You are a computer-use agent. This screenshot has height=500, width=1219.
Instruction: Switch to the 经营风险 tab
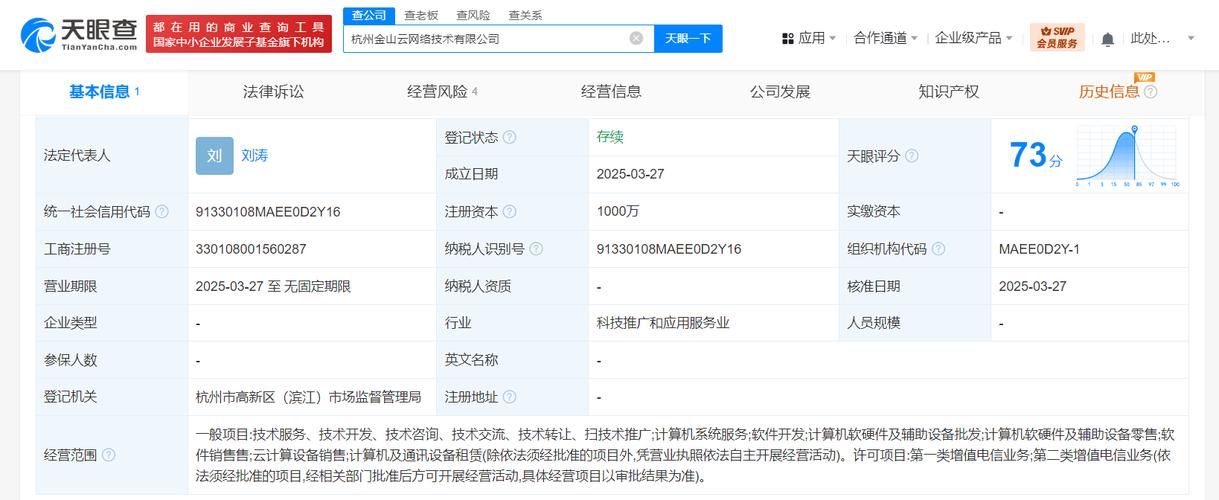(x=442, y=92)
